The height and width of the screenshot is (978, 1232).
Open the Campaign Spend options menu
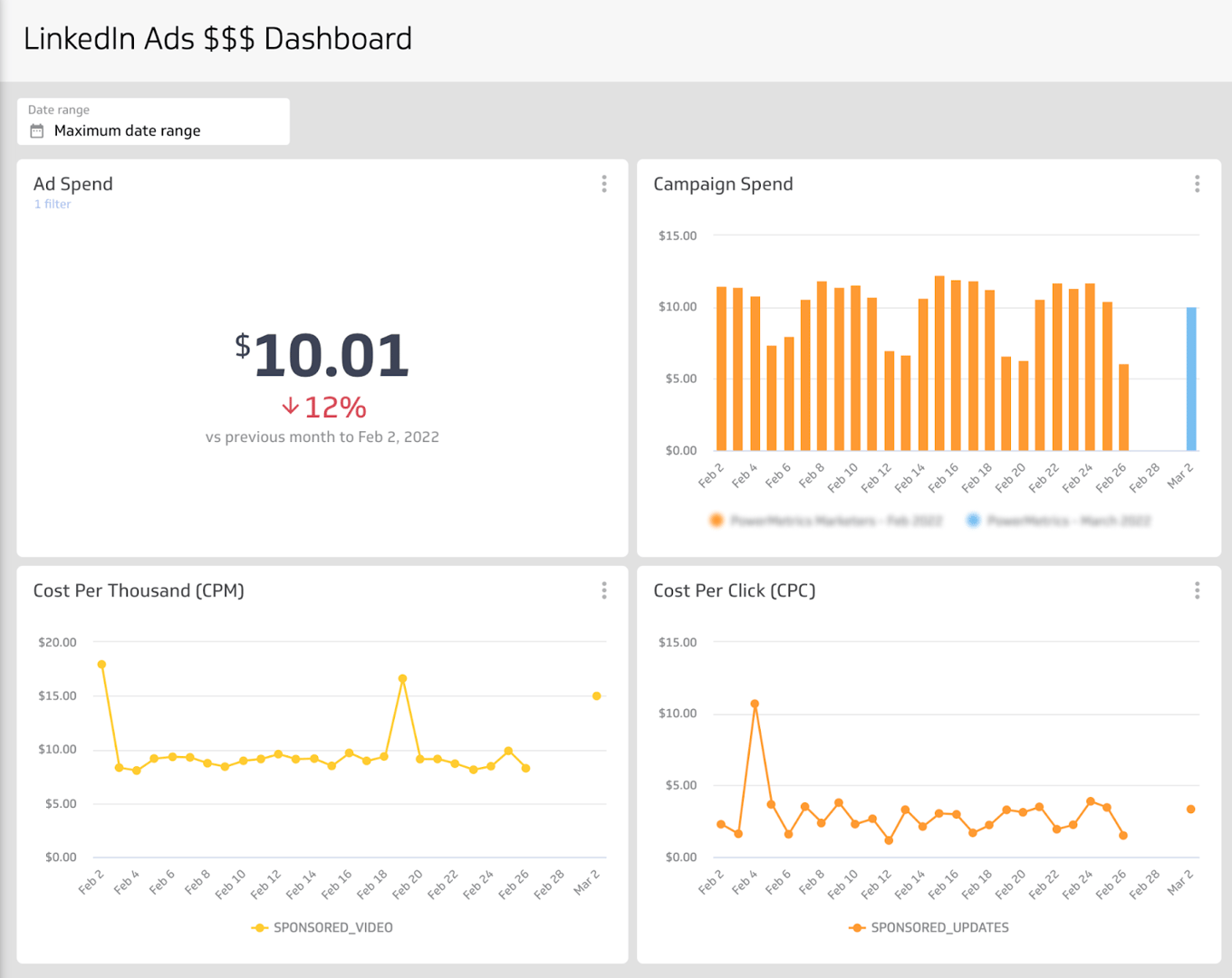click(x=1197, y=185)
